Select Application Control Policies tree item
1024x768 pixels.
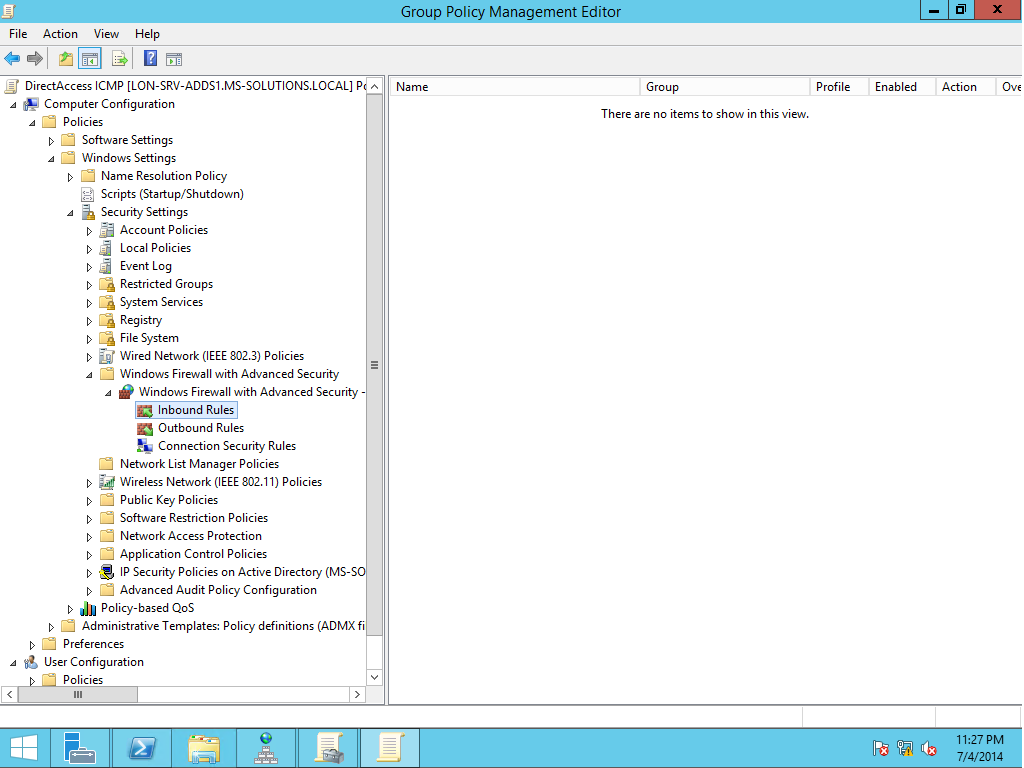(193, 554)
